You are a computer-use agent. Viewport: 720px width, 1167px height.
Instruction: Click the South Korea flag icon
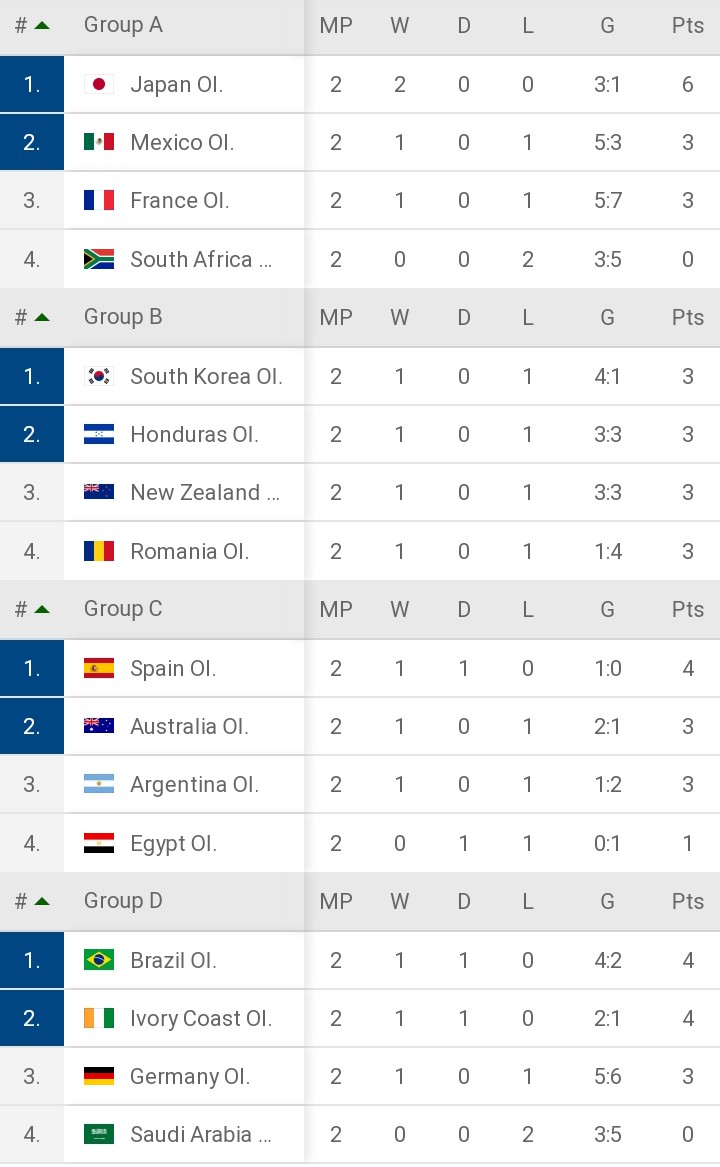[98, 376]
